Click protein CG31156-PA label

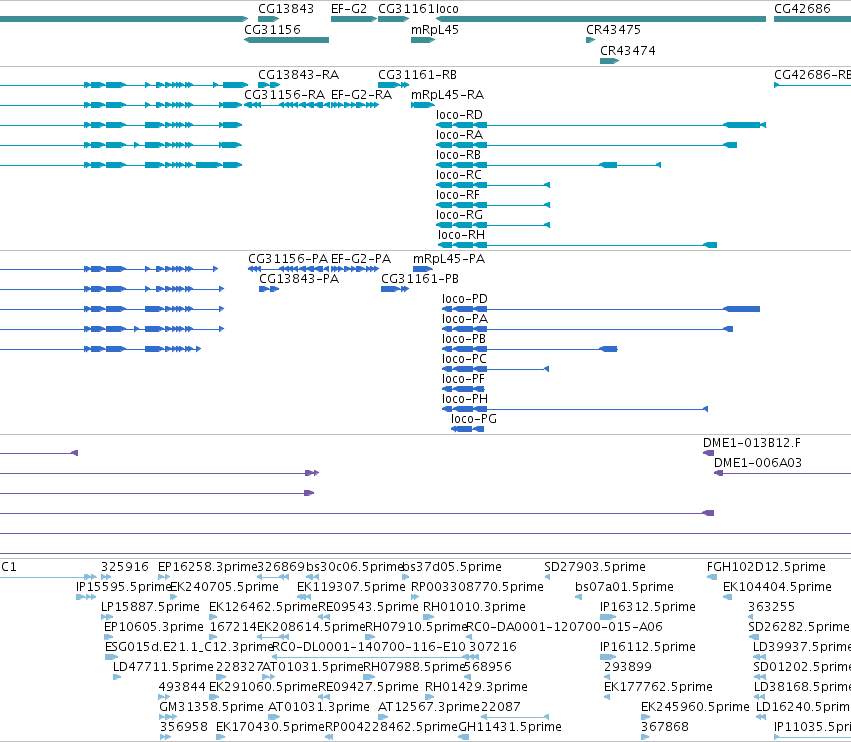(288, 258)
